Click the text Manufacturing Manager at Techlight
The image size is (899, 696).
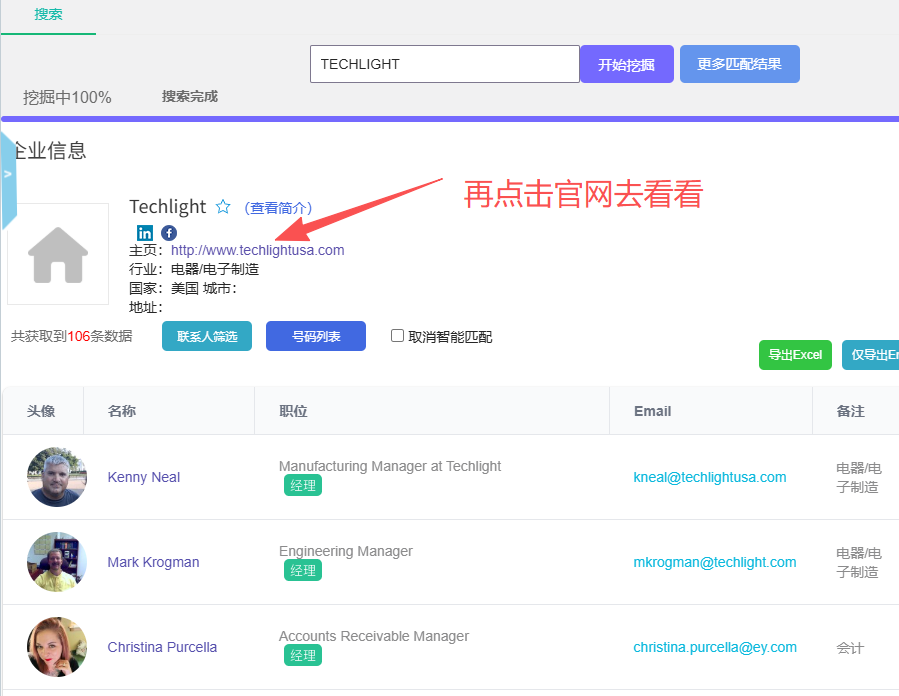pos(390,466)
